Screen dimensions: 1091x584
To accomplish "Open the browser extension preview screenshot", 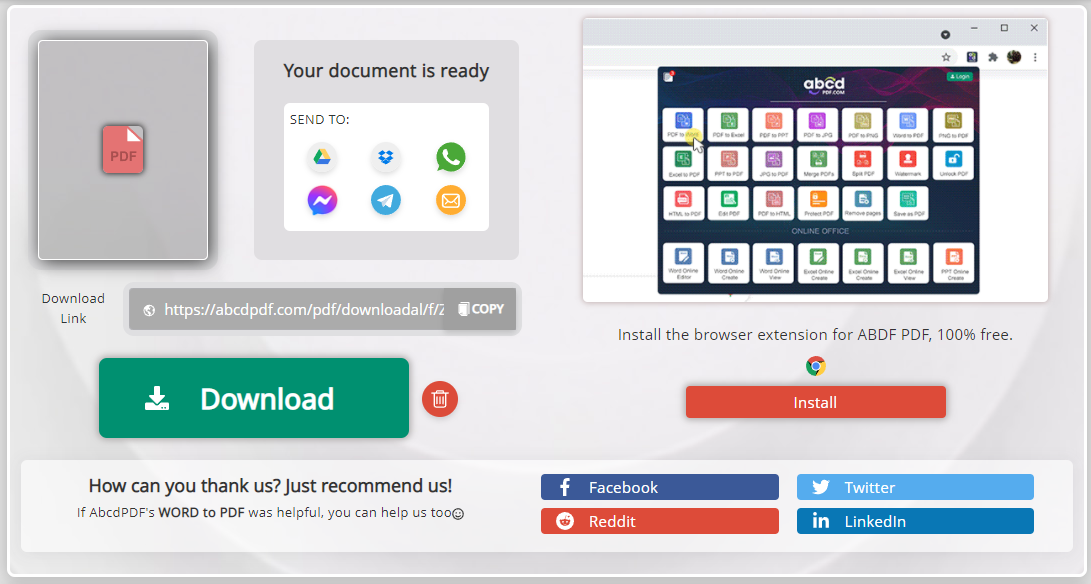I will 815,160.
